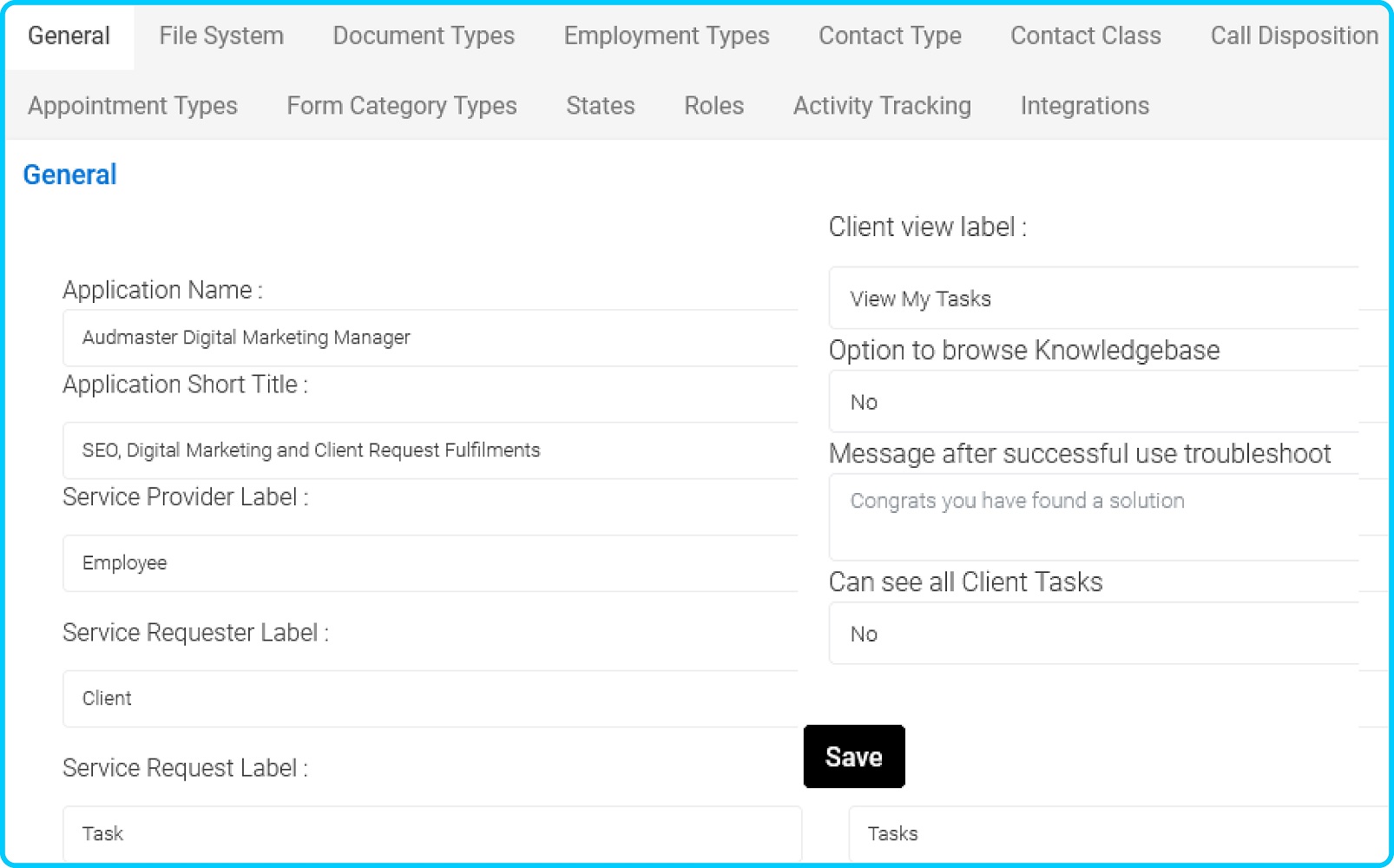Viewport: 1394px width, 868px height.
Task: Open the Form Category Types tab
Action: coord(401,105)
